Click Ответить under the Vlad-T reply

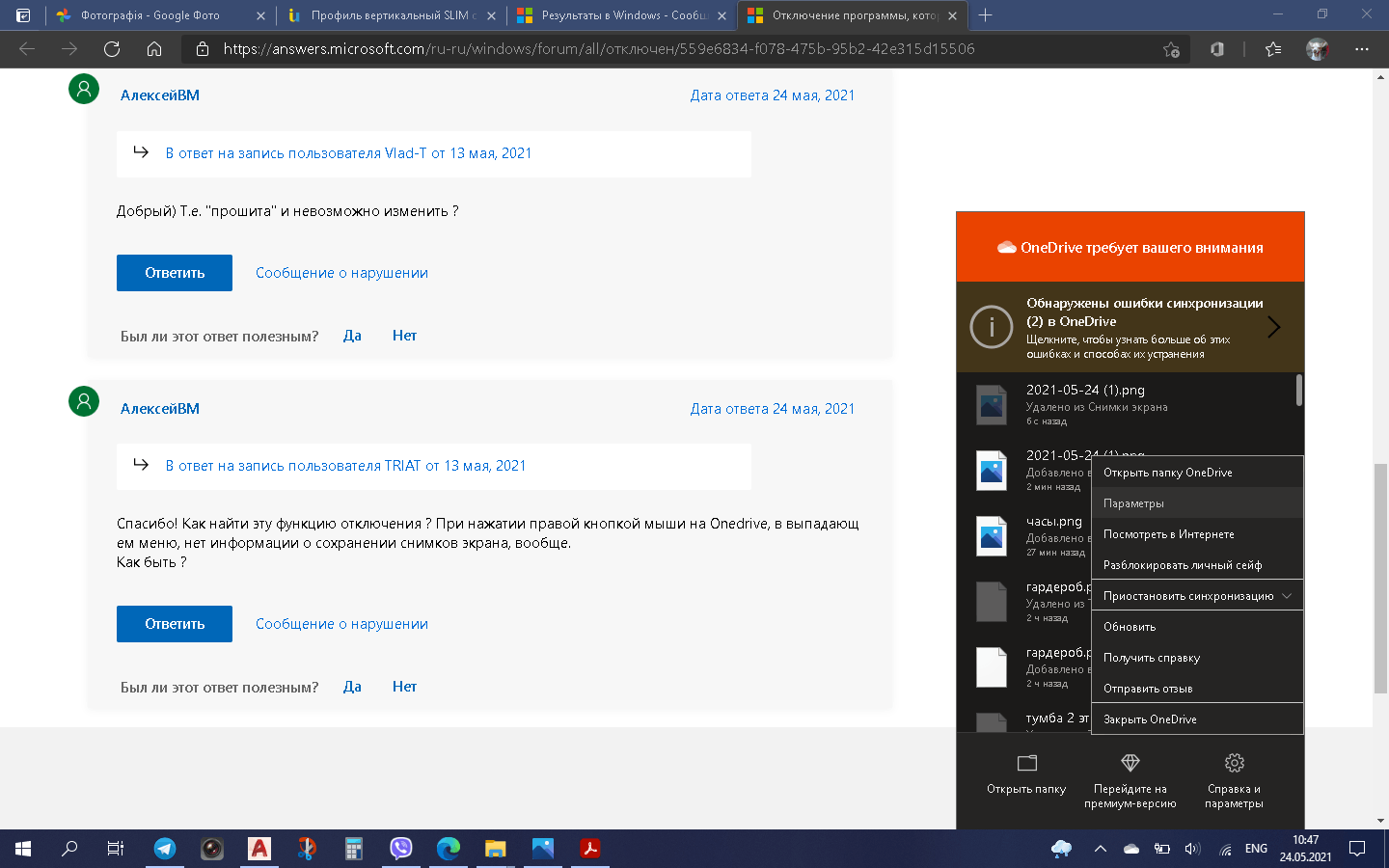[x=175, y=273]
